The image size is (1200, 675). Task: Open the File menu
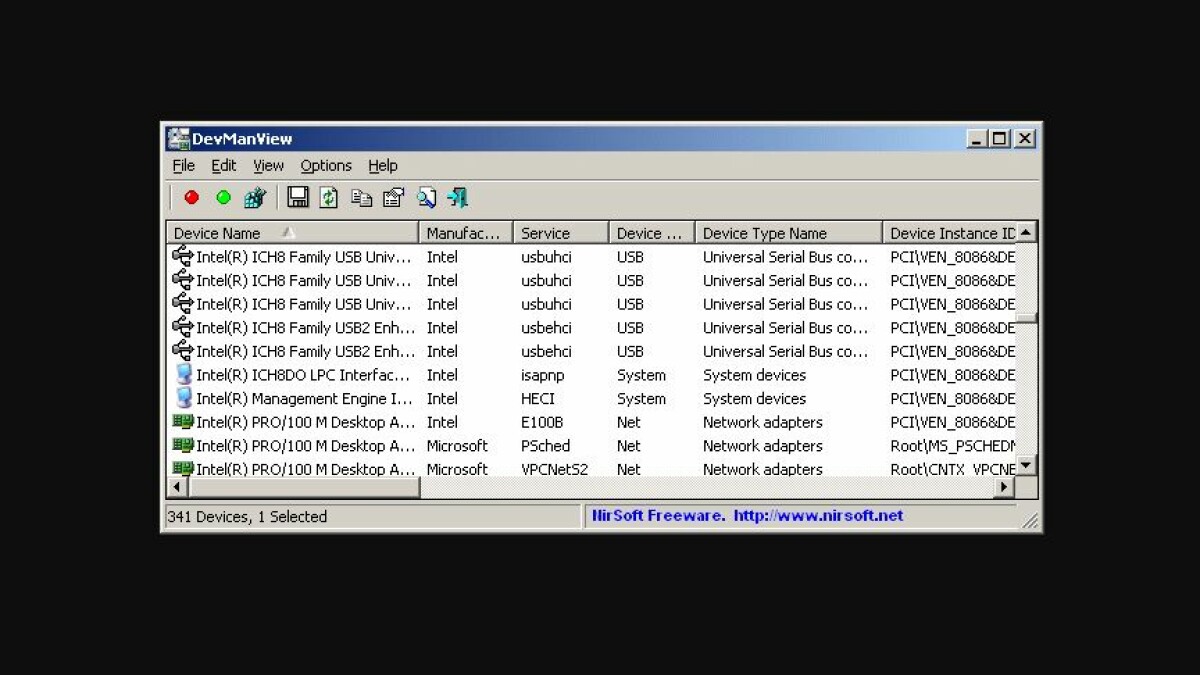[183, 166]
